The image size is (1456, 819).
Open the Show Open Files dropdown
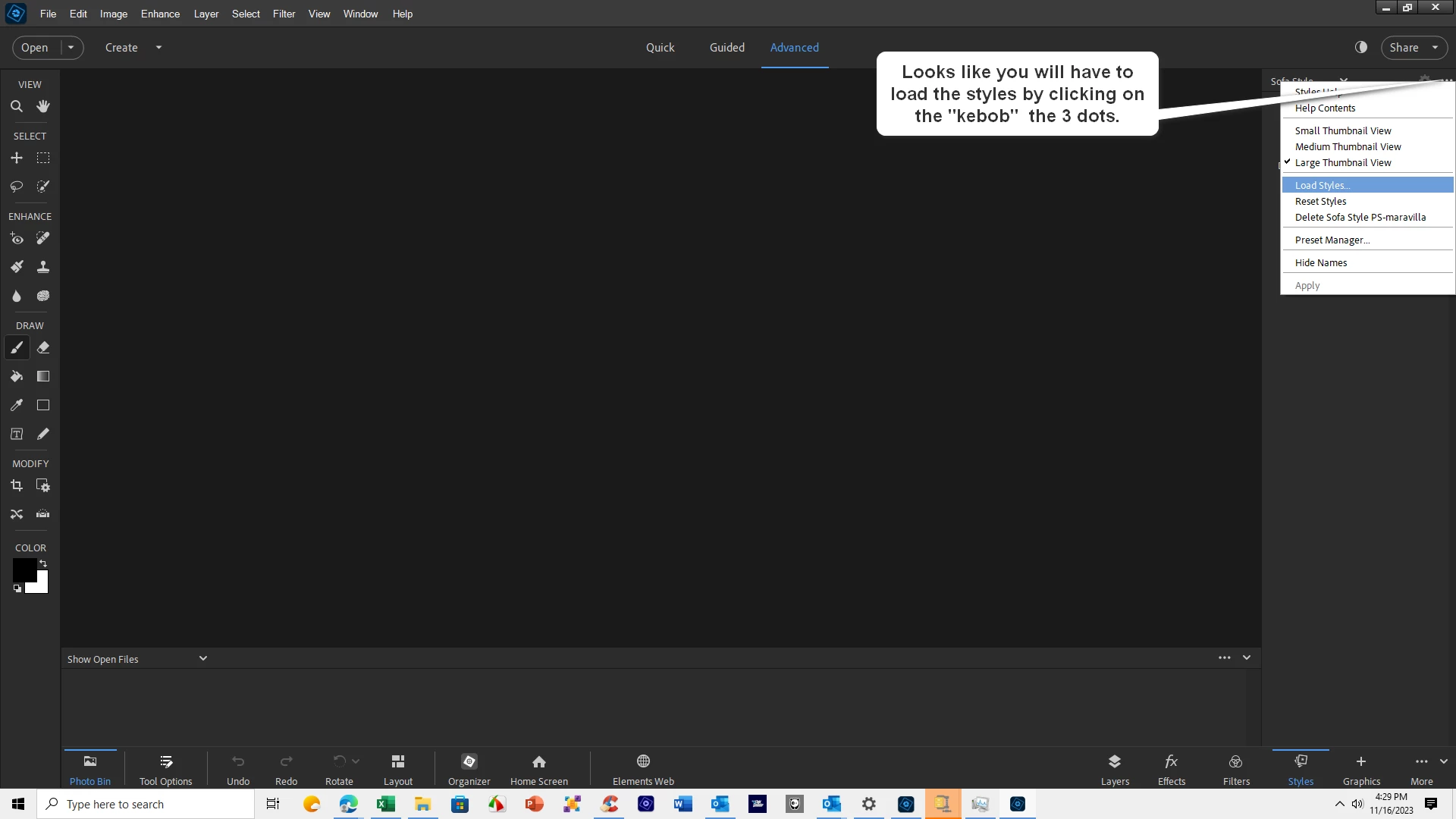tap(202, 658)
